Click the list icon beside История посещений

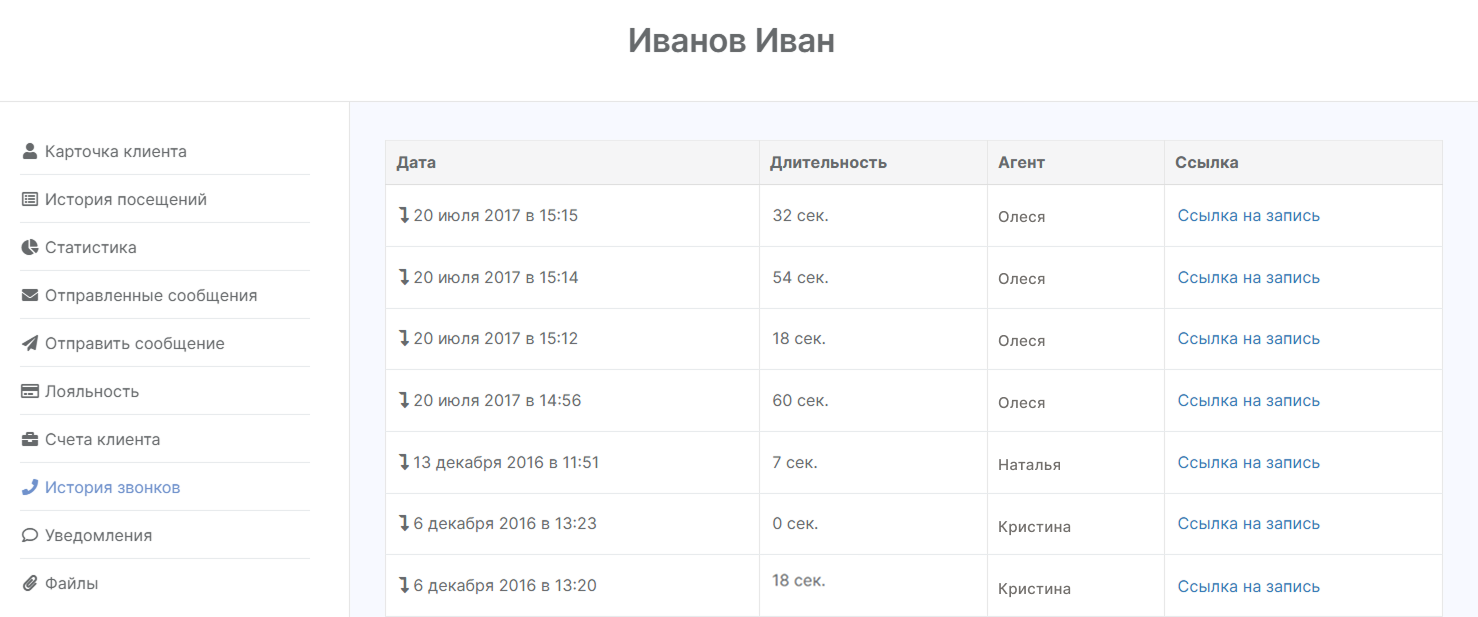30,200
